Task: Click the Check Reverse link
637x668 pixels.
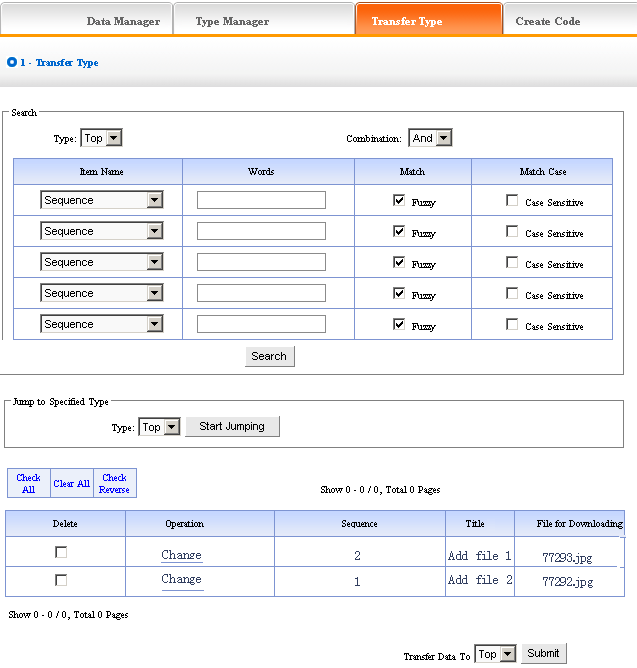Action: tap(114, 484)
